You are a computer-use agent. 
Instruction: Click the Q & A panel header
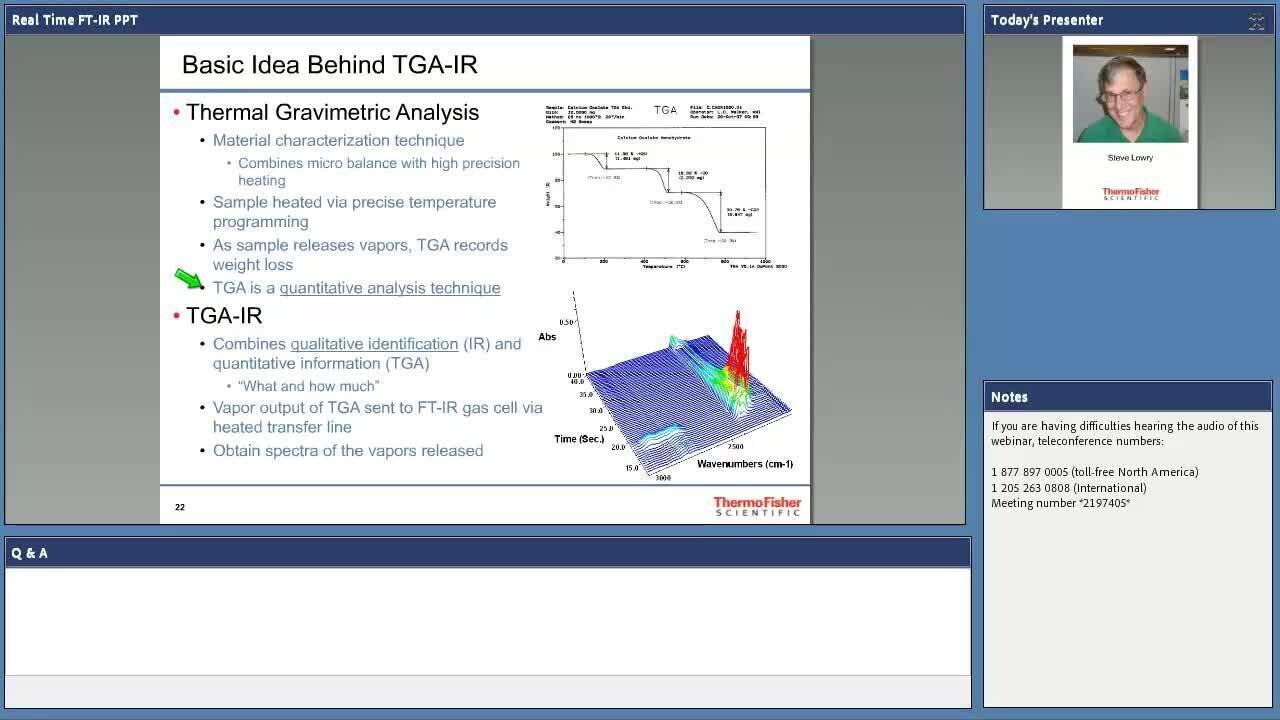click(487, 553)
